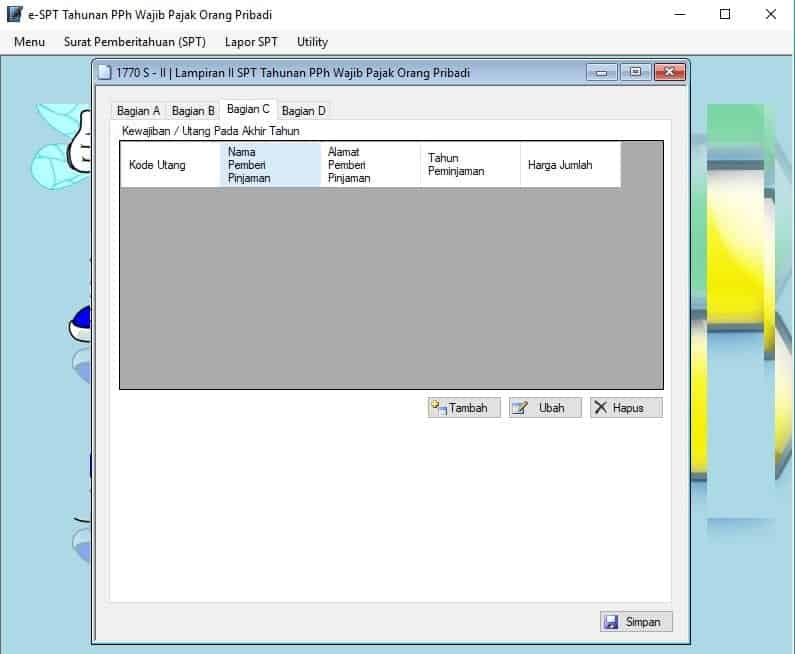This screenshot has height=654, width=795.
Task: Maximize the main e-SPT window
Action: coord(725,14)
